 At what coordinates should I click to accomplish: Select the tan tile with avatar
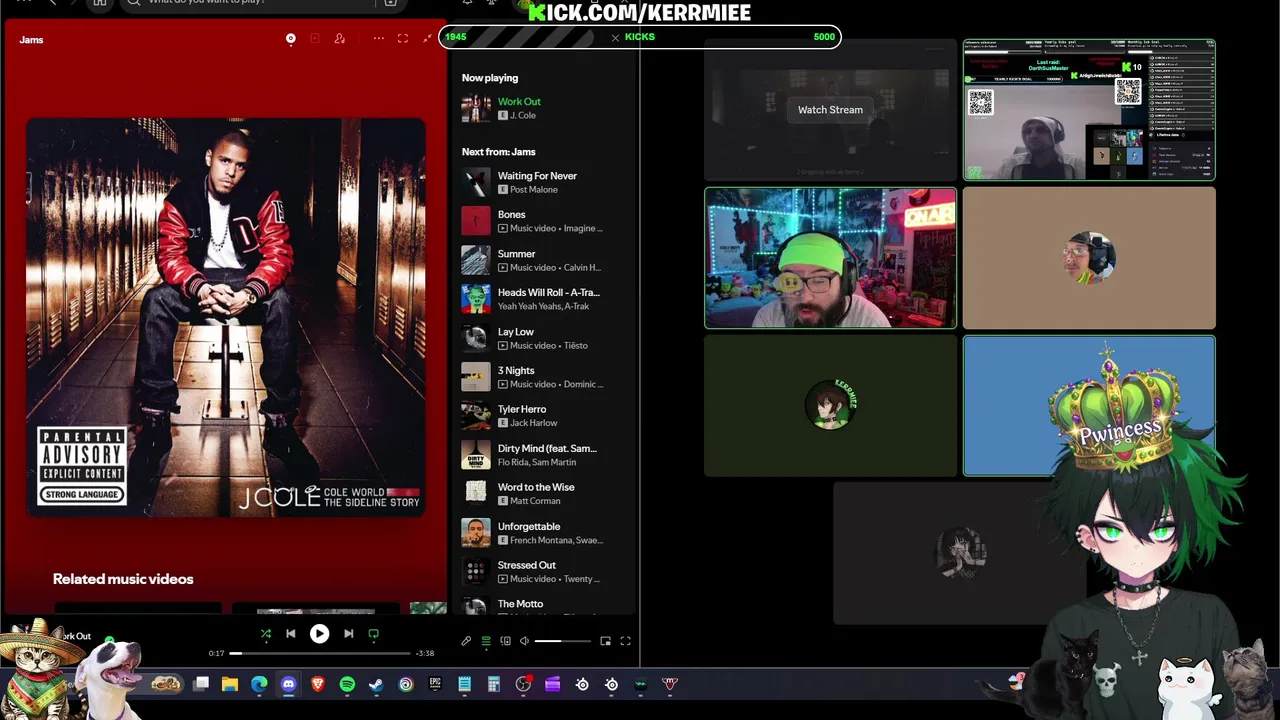click(1089, 258)
